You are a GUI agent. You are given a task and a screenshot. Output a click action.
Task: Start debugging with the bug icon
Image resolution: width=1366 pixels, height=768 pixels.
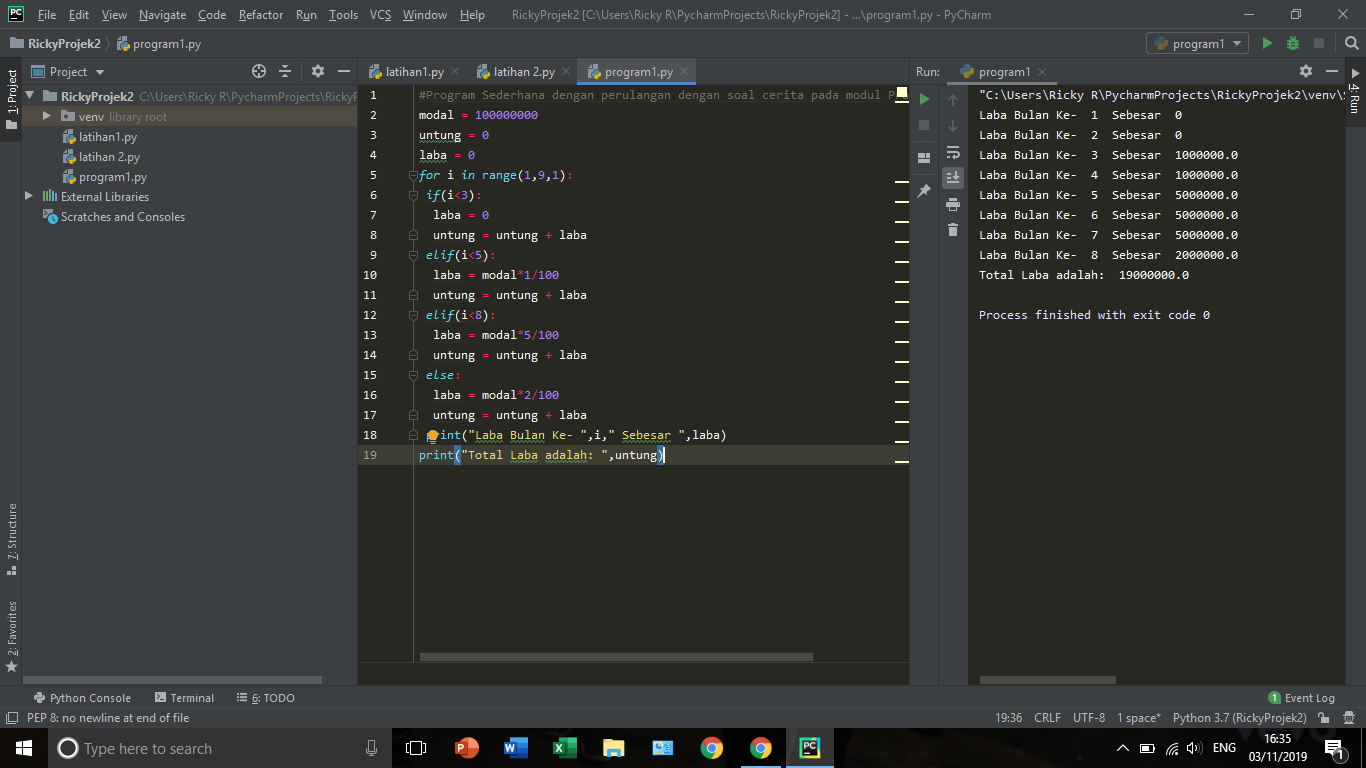pyautogui.click(x=1292, y=43)
